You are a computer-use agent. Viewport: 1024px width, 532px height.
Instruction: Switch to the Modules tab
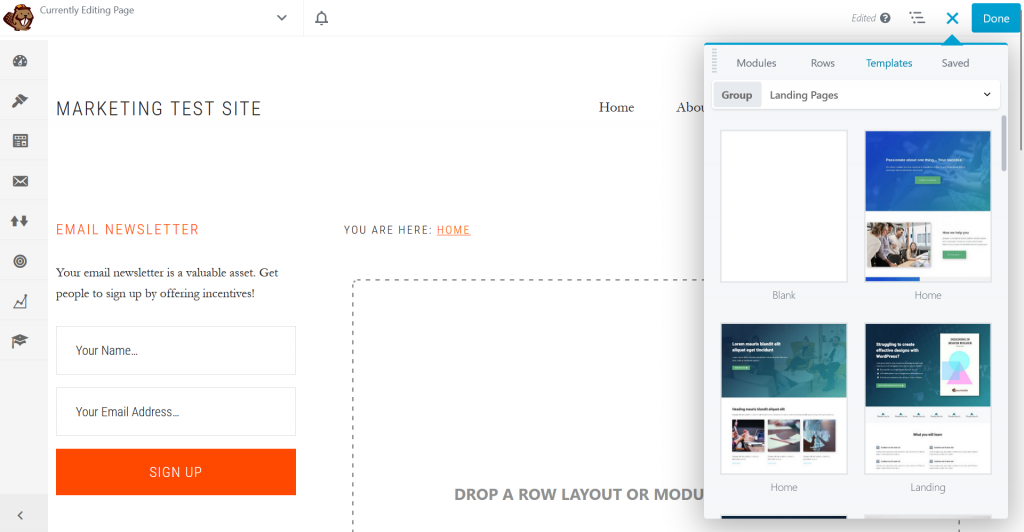click(x=756, y=63)
